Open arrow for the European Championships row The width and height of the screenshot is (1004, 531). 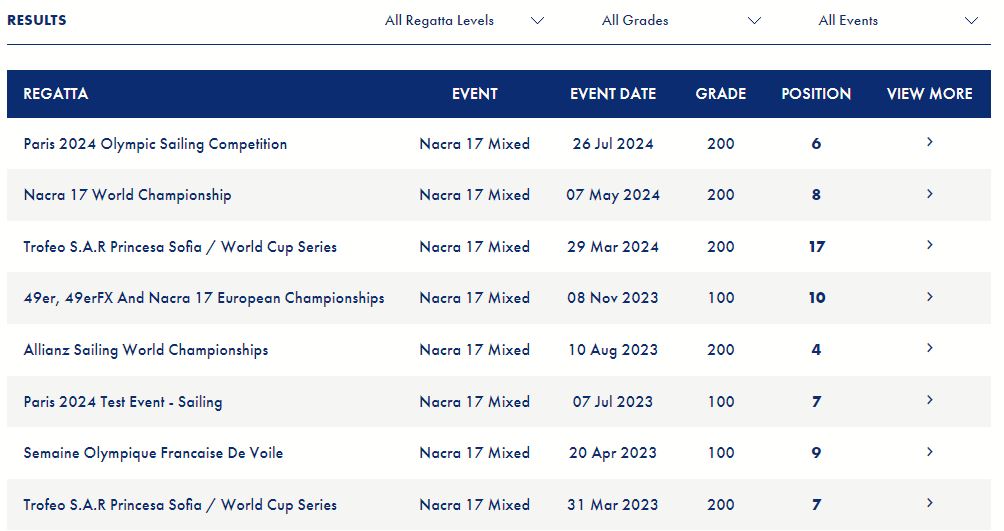(930, 297)
